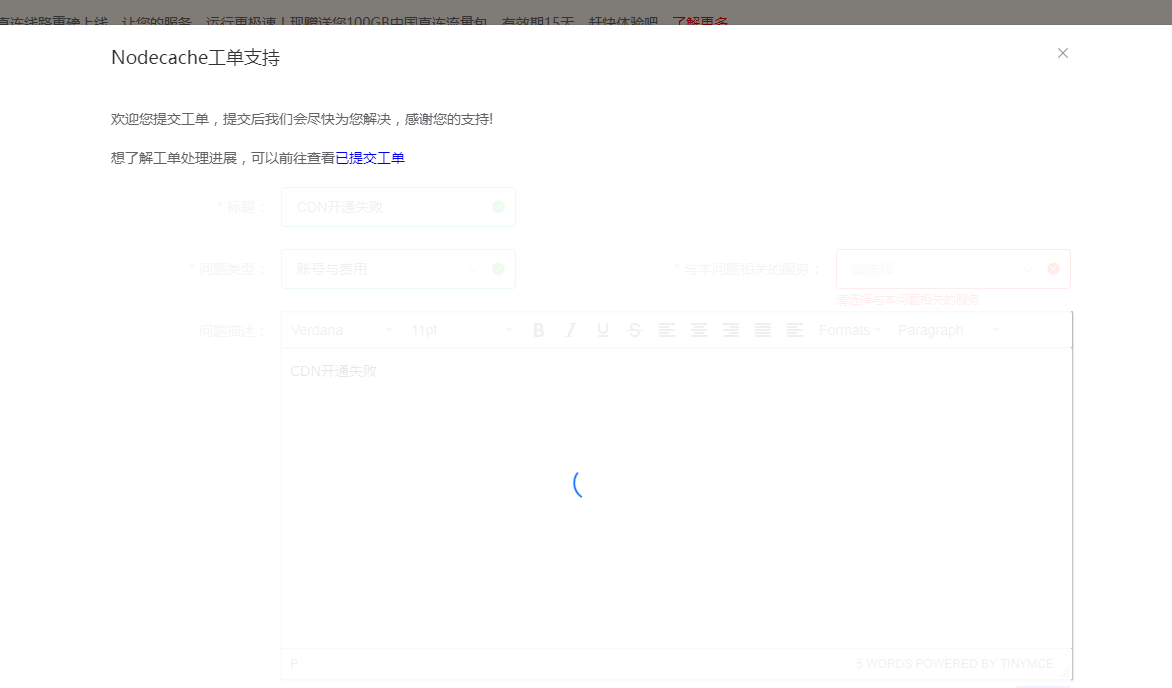
Task: Click the POWERED BY TINYMCE status text
Action: tap(984, 664)
